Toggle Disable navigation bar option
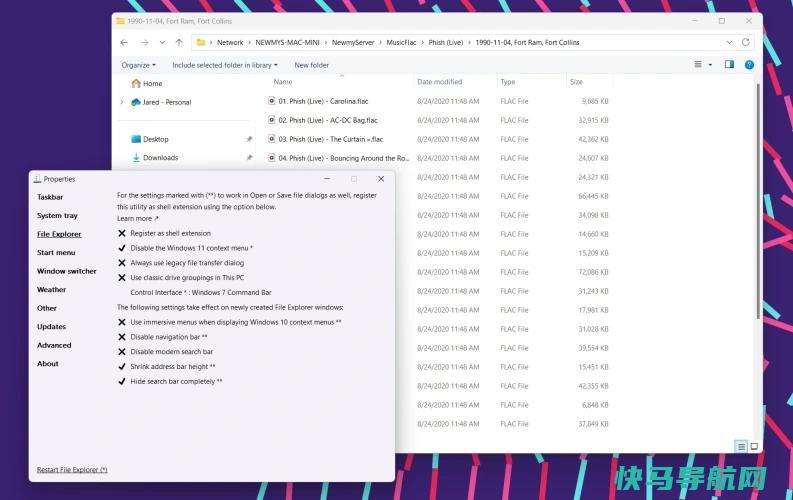 (x=162, y=337)
